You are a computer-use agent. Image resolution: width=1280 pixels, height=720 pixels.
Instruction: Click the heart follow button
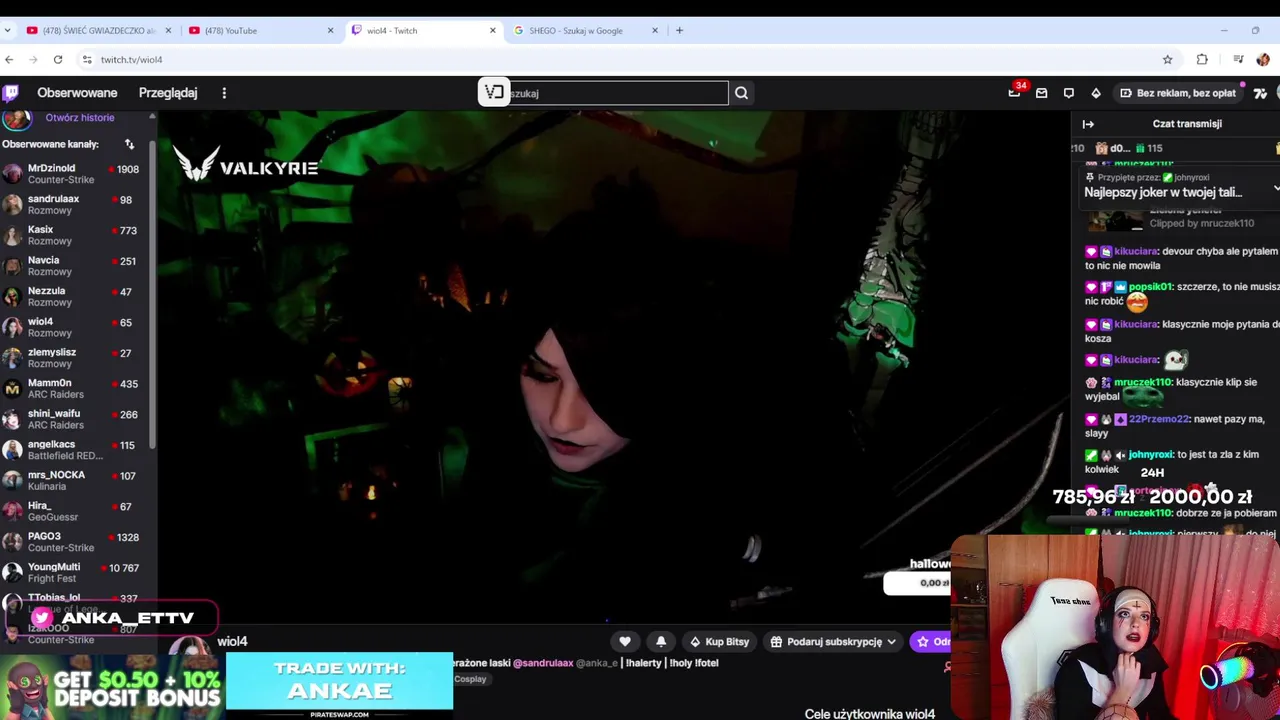pyautogui.click(x=625, y=642)
